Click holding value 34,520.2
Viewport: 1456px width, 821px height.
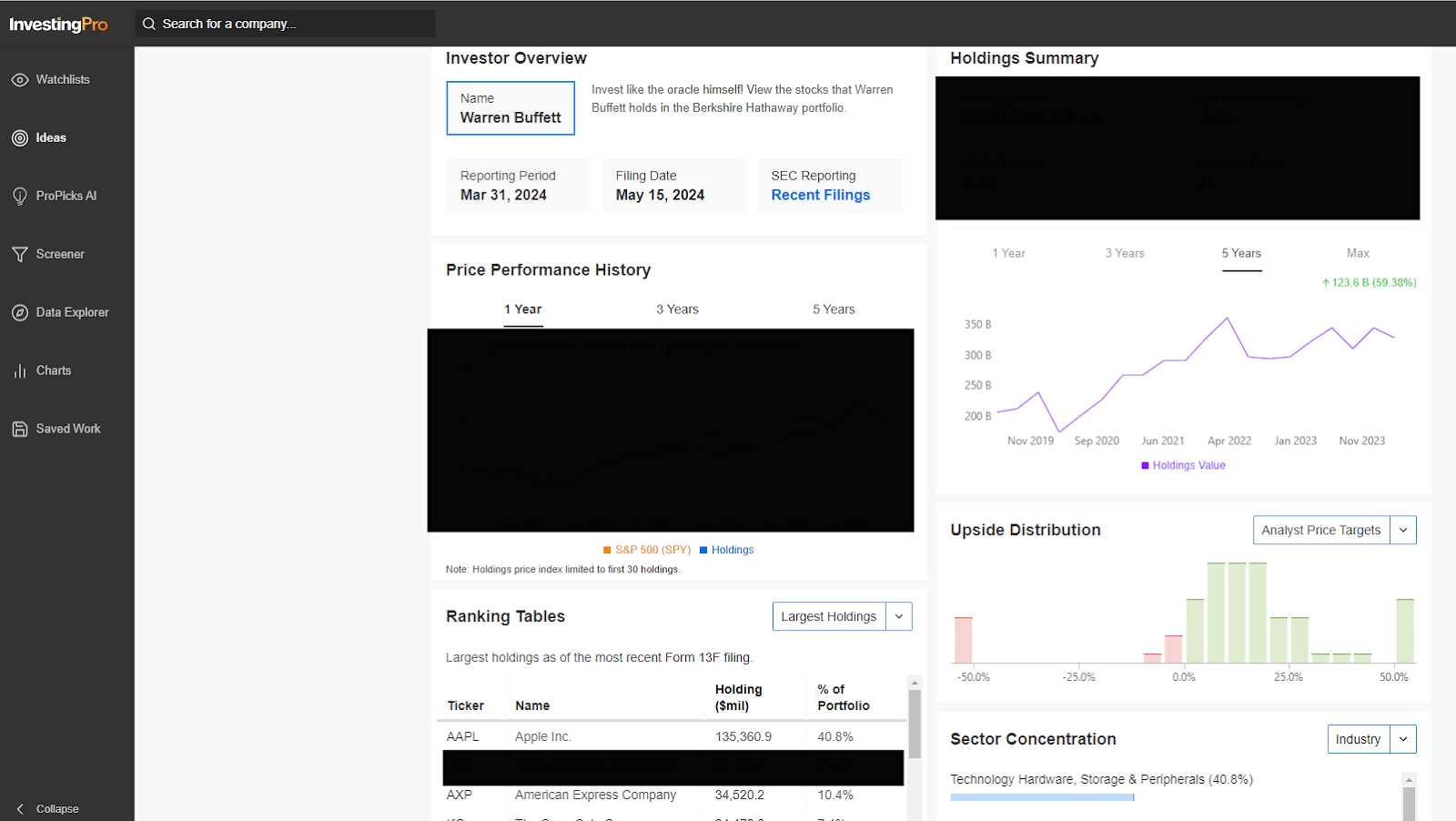pos(740,796)
